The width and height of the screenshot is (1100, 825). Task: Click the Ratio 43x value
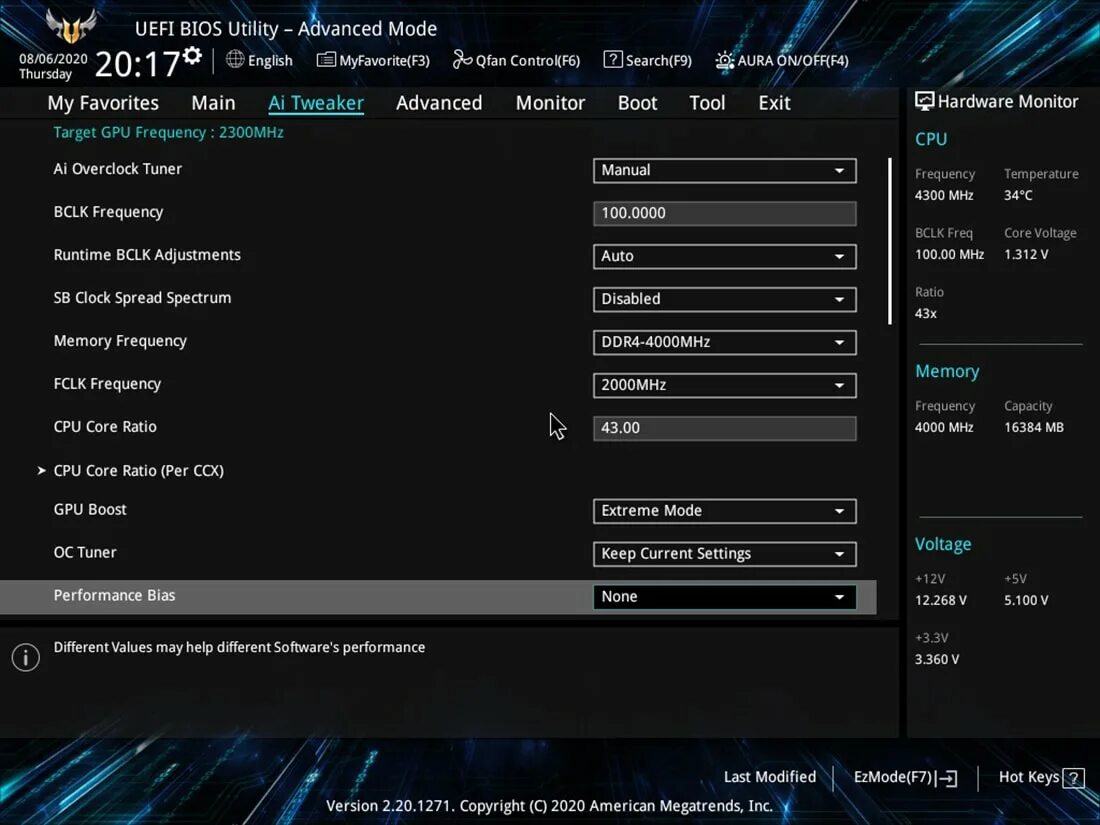[925, 314]
